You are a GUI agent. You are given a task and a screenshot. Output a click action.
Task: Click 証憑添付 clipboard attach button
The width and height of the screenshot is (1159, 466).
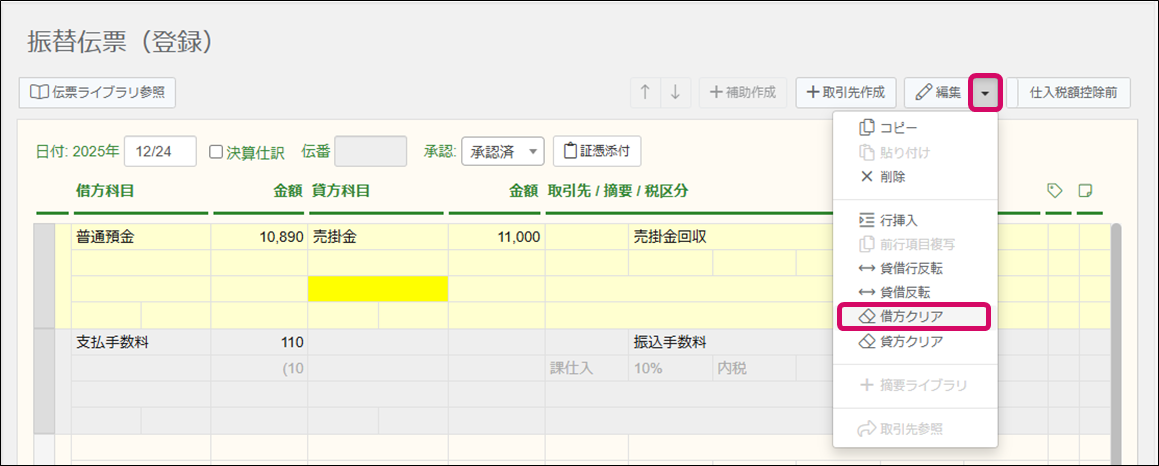tap(597, 151)
